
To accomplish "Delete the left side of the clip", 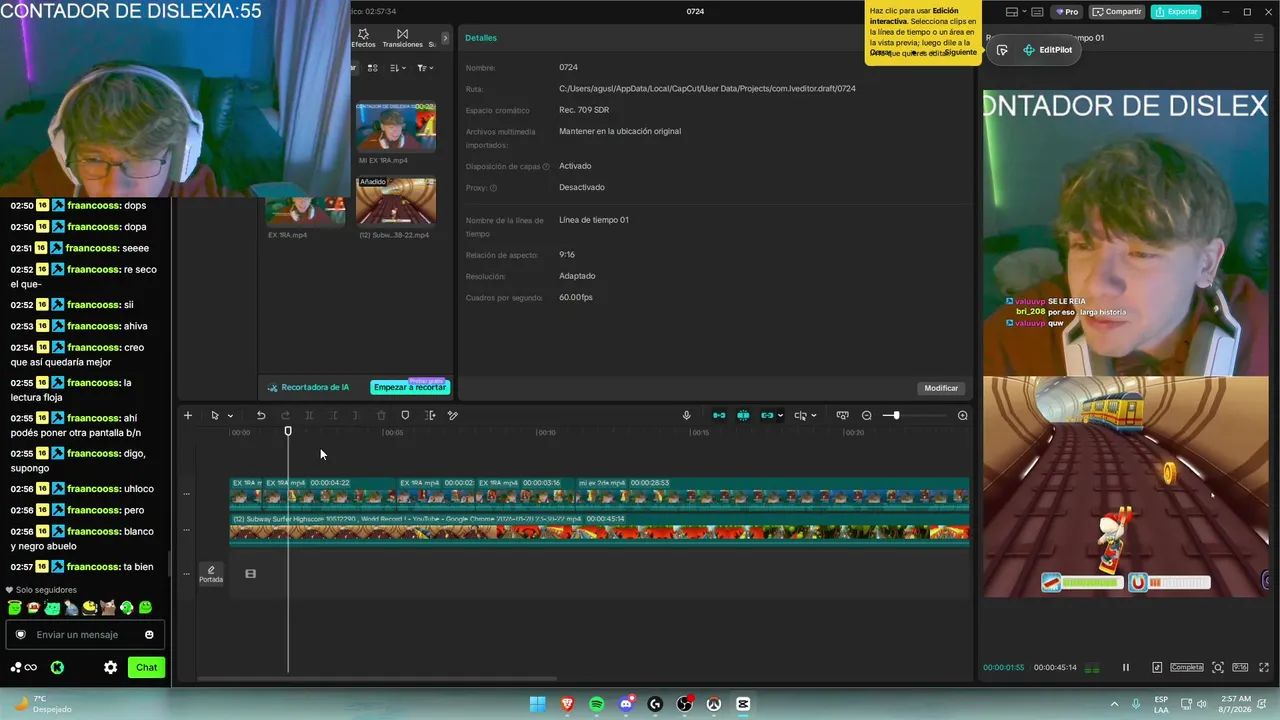I will (x=334, y=415).
